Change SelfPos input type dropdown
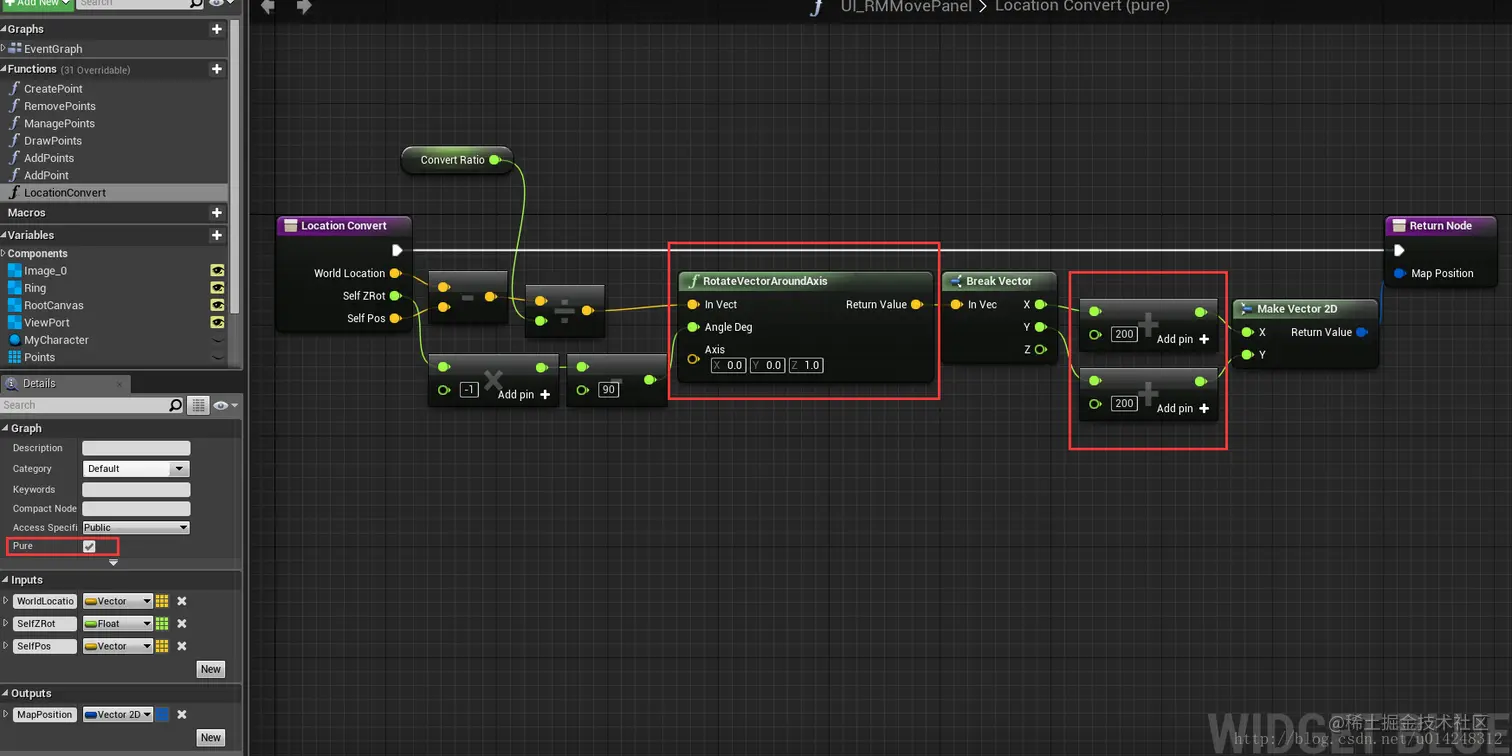The image size is (1512, 756). point(118,646)
